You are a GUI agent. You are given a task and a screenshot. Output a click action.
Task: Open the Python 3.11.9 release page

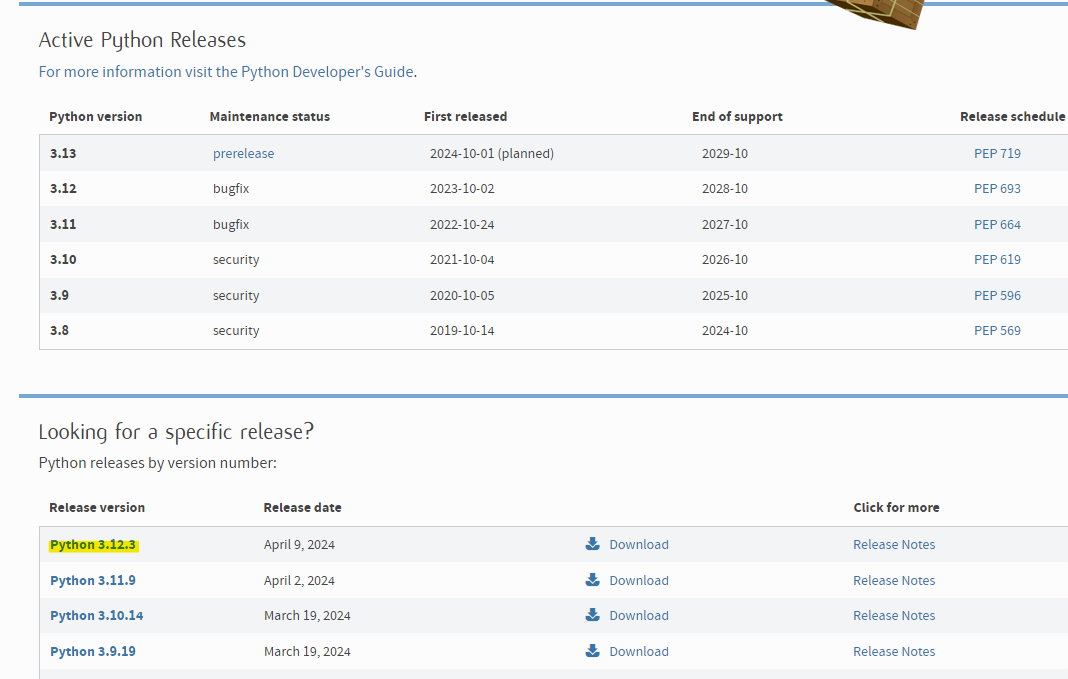[93, 580]
